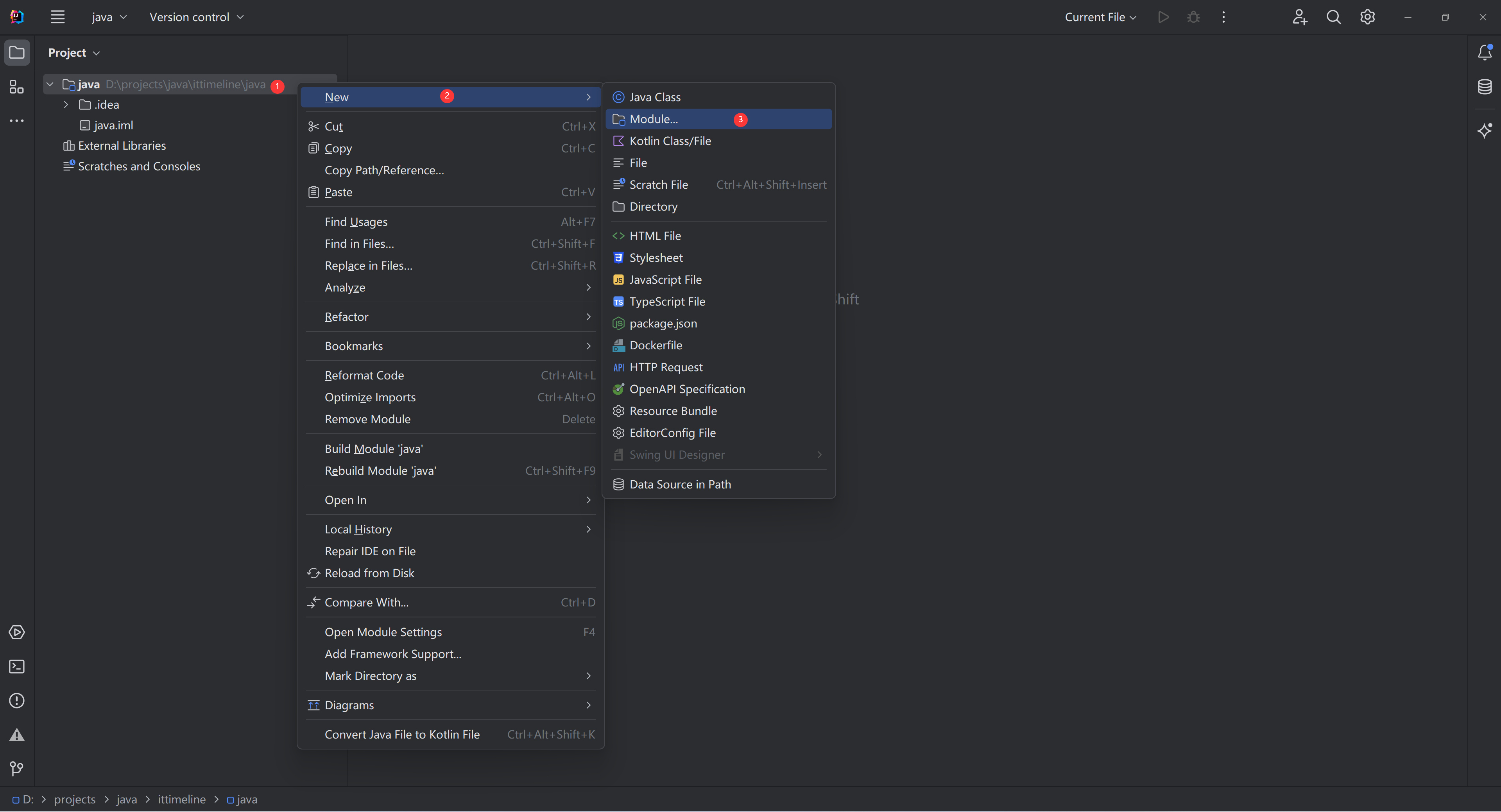Viewport: 1501px width, 812px height.
Task: Open Code With Me user icon
Action: [1300, 17]
